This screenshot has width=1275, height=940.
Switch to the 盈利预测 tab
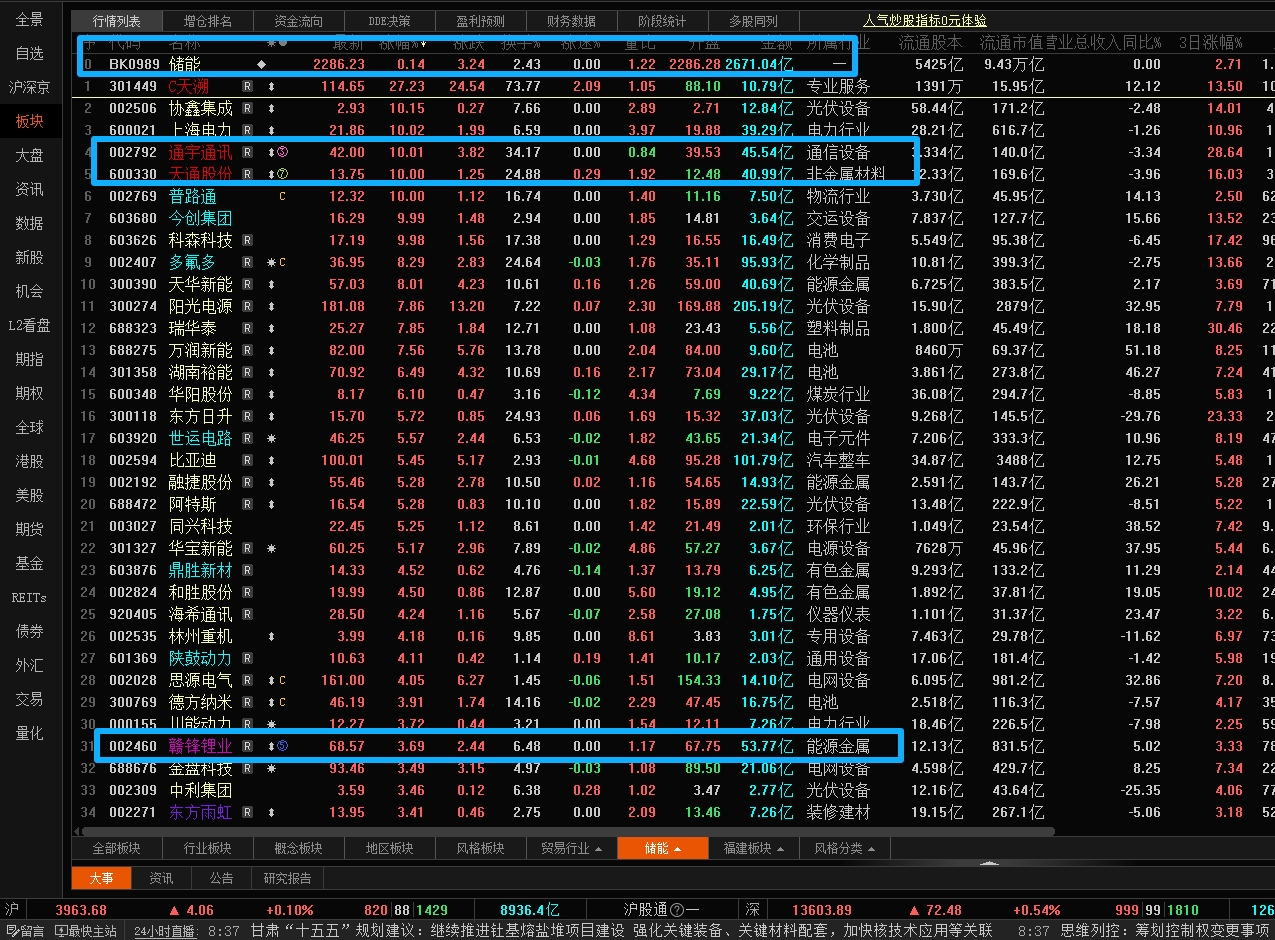480,21
